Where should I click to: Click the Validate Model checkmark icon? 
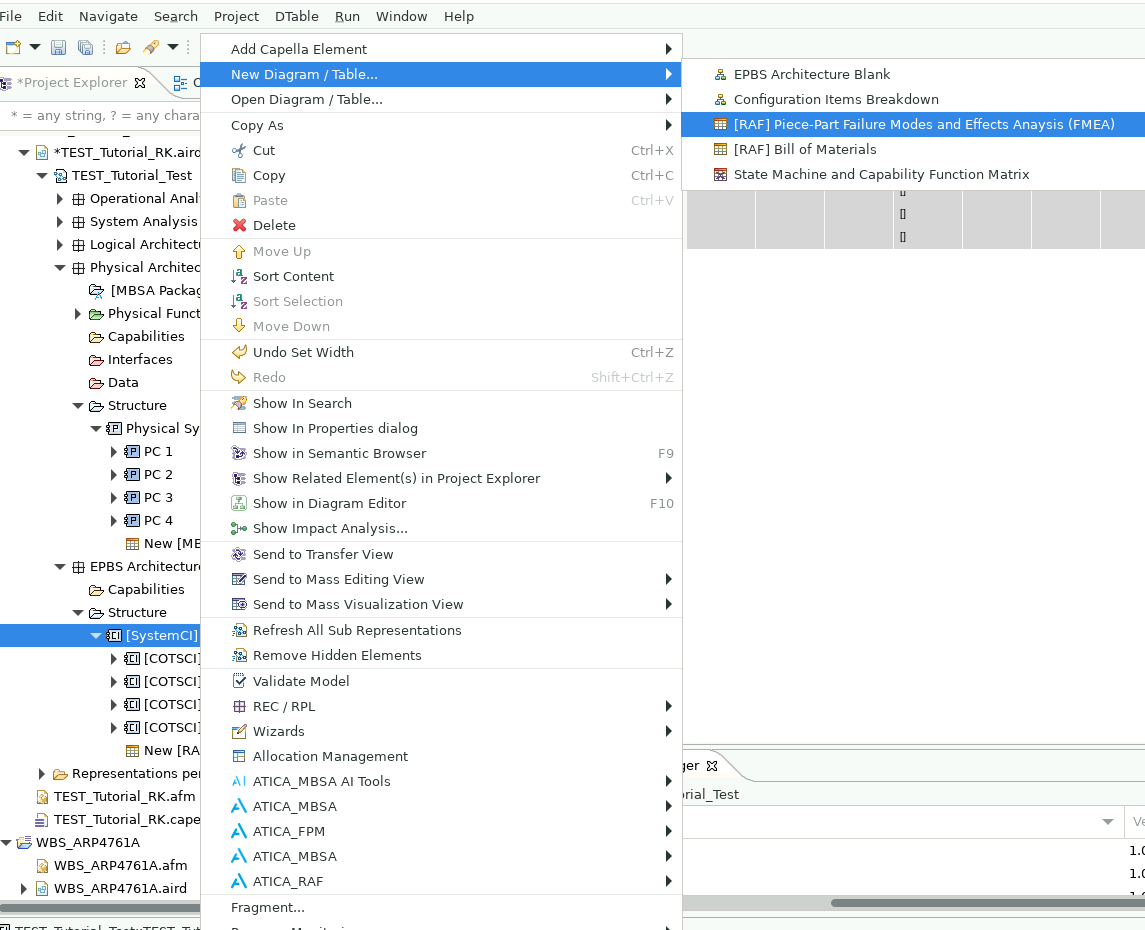click(x=239, y=681)
